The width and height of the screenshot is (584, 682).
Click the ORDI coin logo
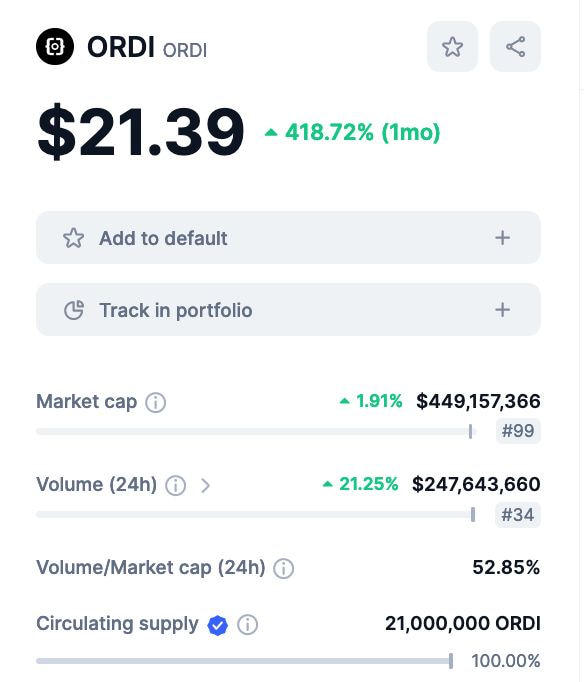[x=55, y=47]
